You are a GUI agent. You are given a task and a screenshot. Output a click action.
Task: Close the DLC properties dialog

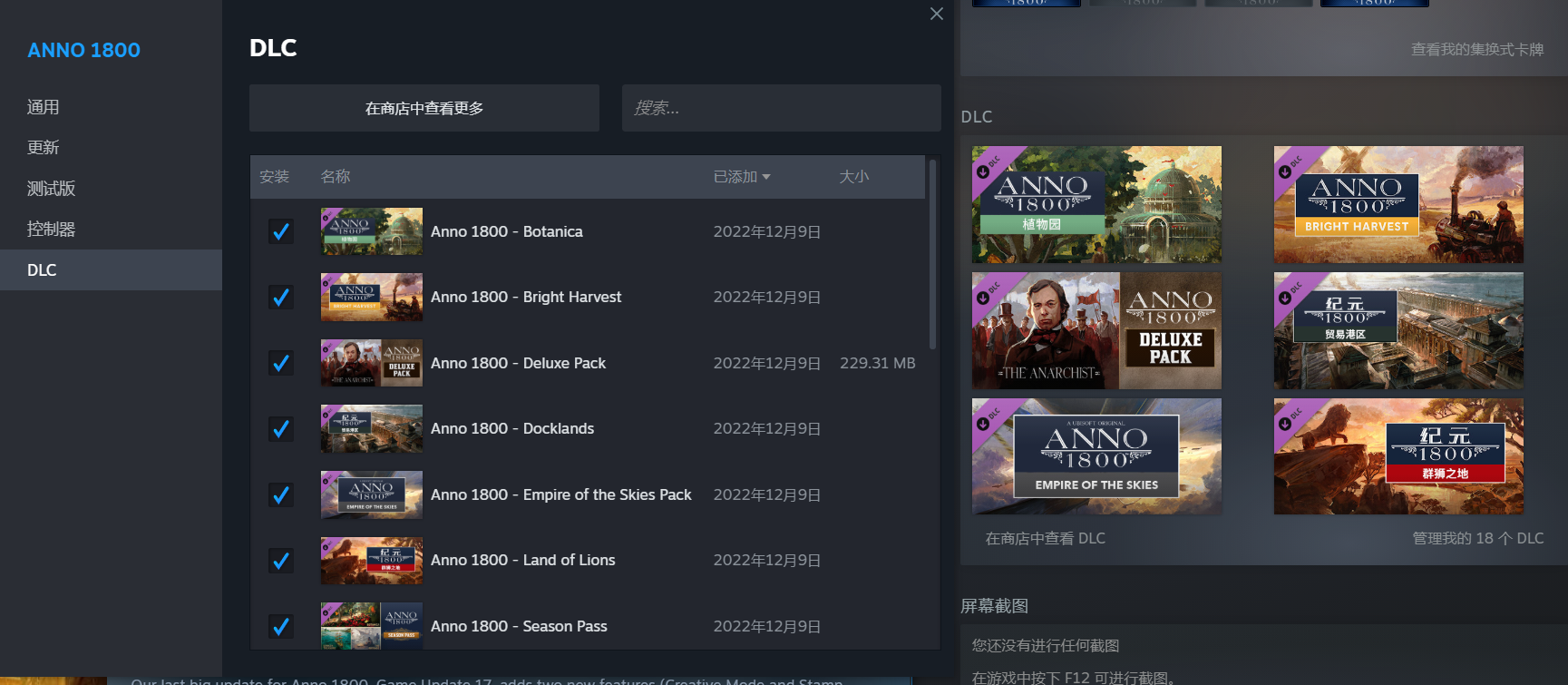click(x=937, y=14)
